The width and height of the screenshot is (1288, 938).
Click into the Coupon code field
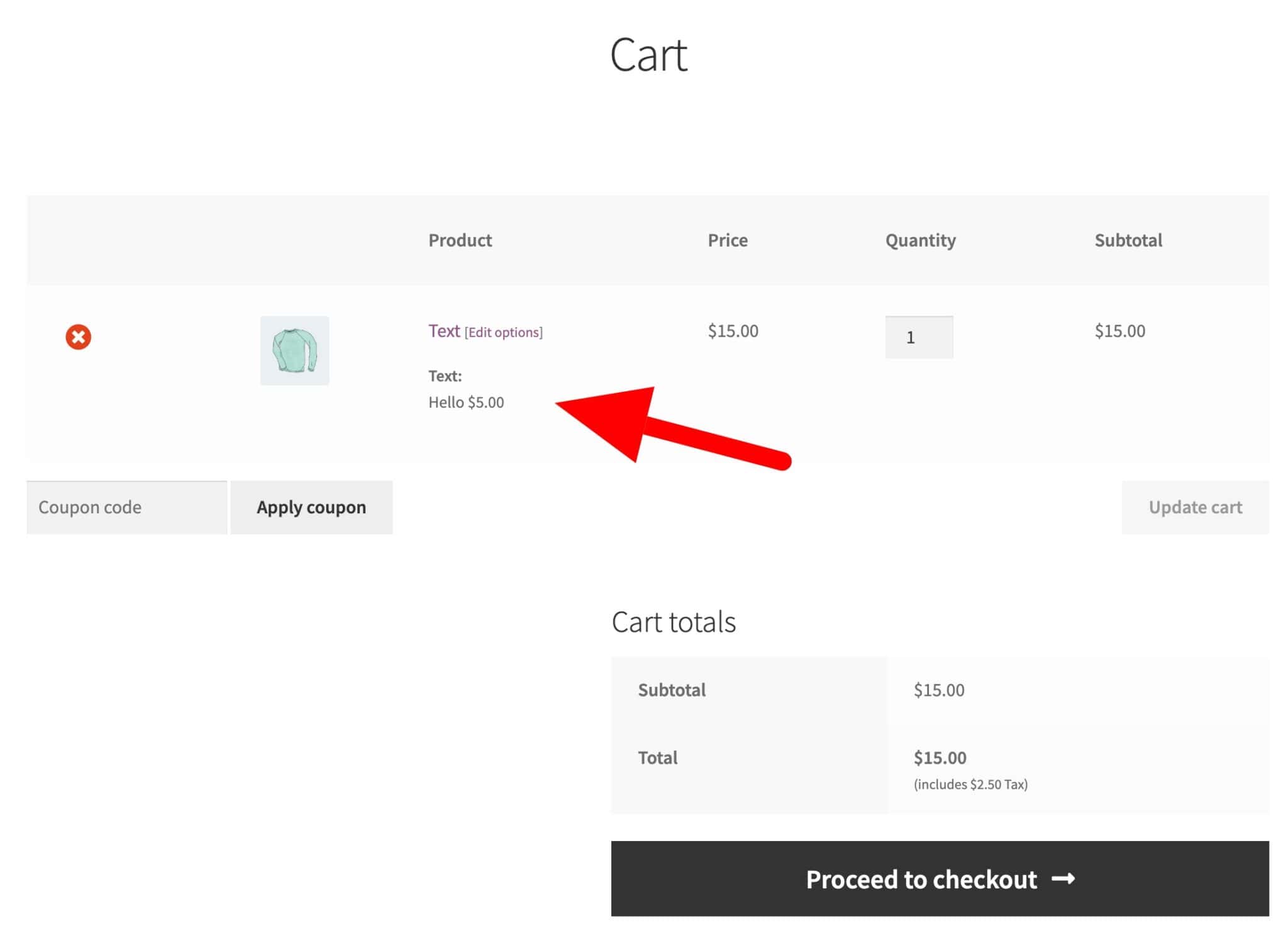pos(126,507)
